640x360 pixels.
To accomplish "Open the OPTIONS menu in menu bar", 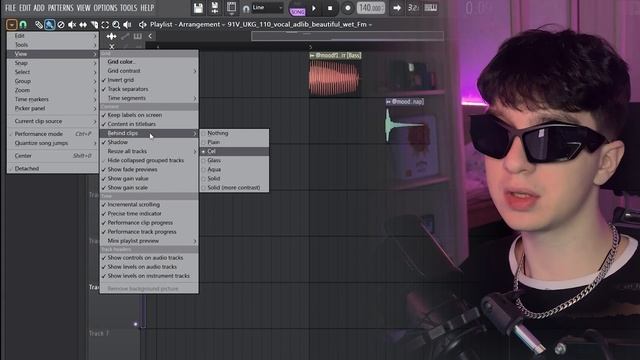I will pos(105,8).
